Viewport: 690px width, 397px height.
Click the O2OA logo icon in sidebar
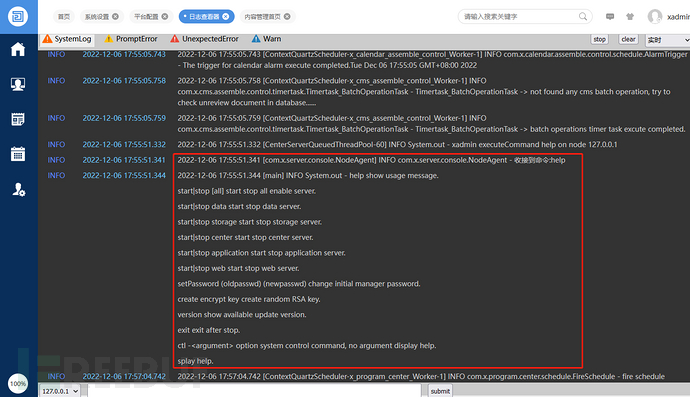(x=18, y=17)
